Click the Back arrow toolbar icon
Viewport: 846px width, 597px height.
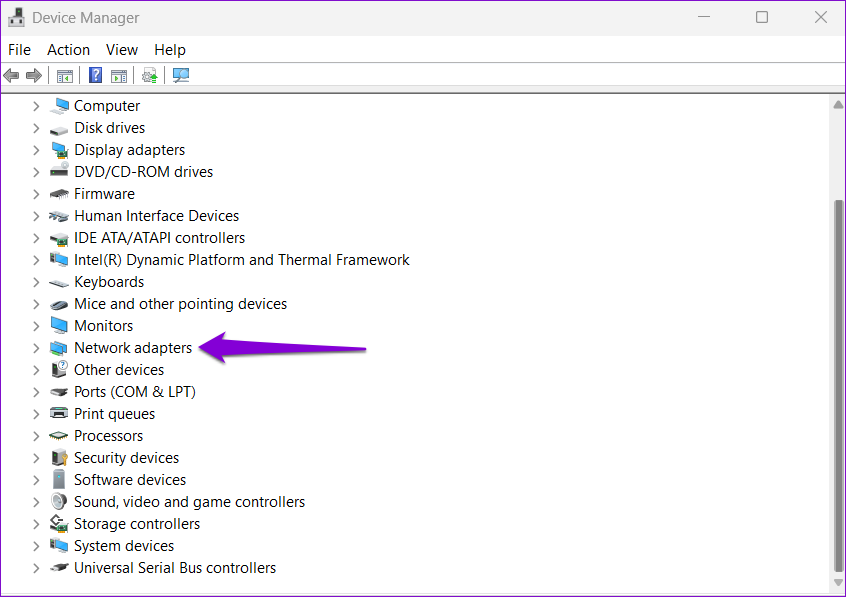click(11, 76)
